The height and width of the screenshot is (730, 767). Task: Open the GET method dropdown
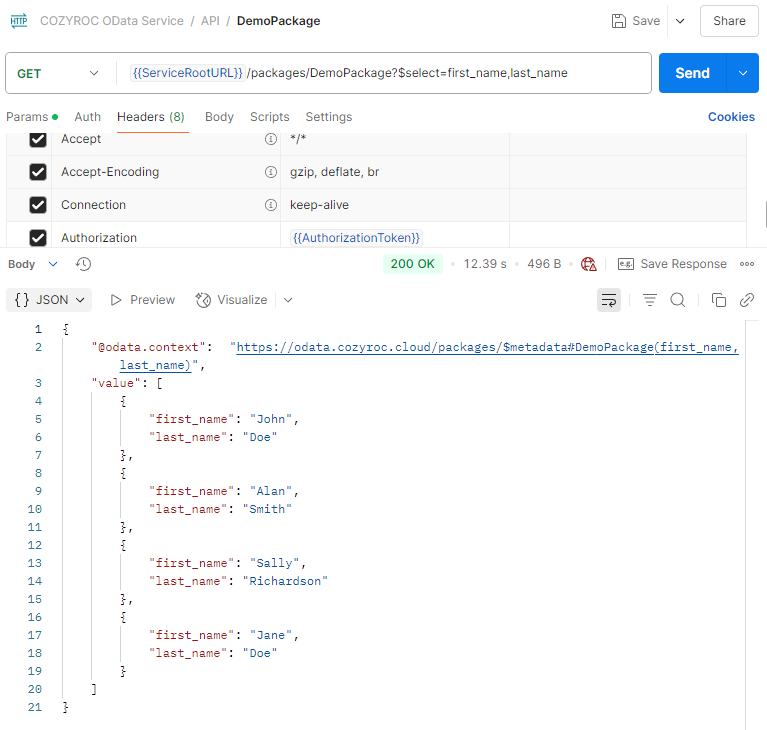59,73
